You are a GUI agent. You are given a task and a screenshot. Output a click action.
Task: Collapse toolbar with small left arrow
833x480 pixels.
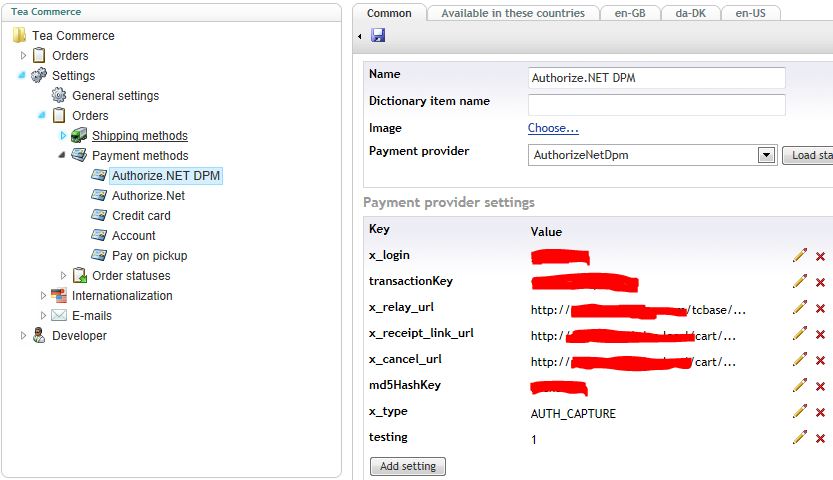point(360,36)
